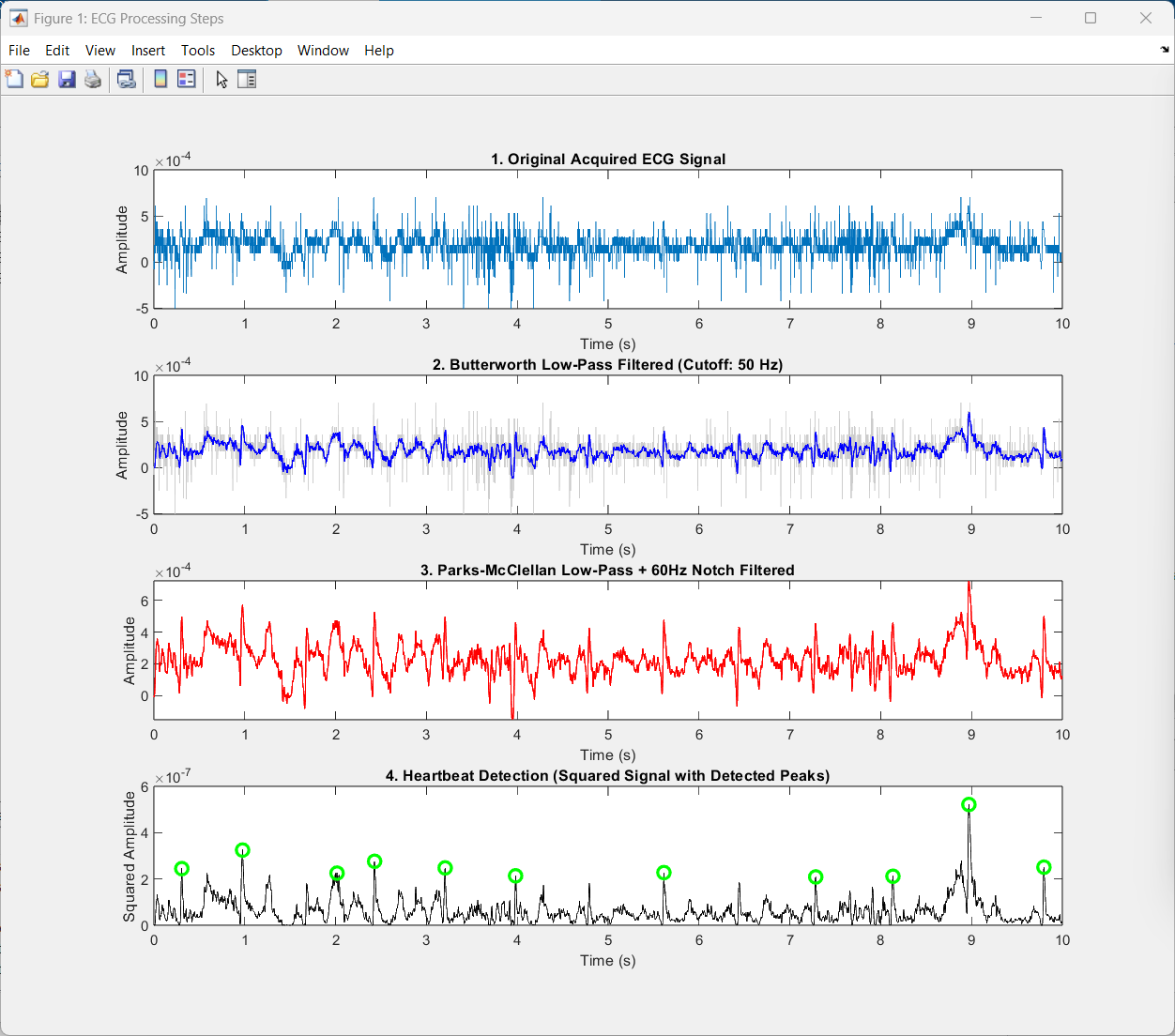Click the green peak marker near 5.6 seconds
The height and width of the screenshot is (1036, 1175).
pos(664,873)
